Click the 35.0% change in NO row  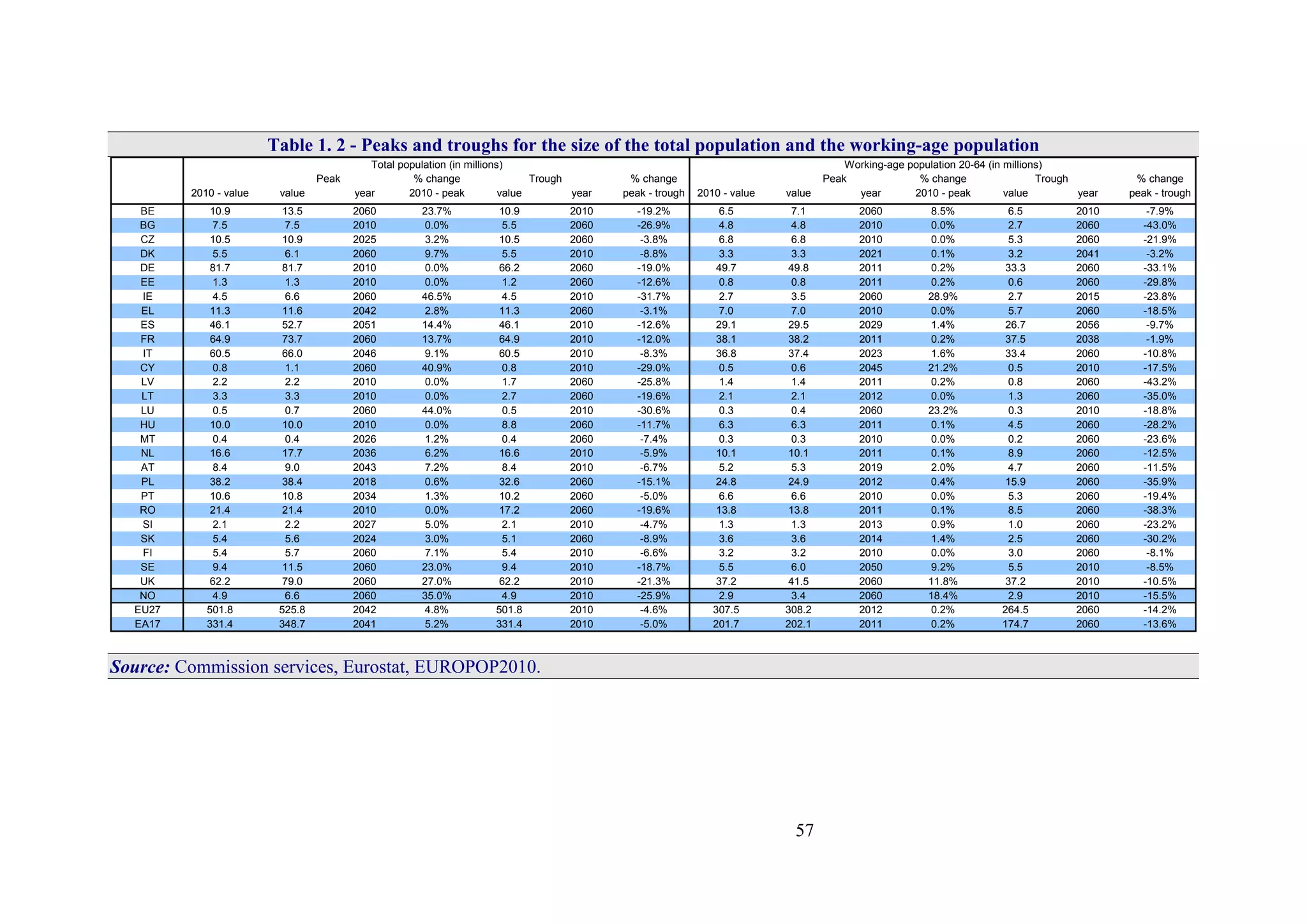(x=437, y=596)
